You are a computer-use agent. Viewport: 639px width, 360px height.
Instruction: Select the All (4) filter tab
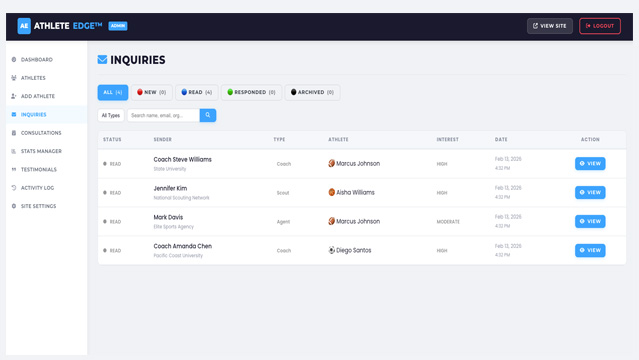tap(113, 93)
